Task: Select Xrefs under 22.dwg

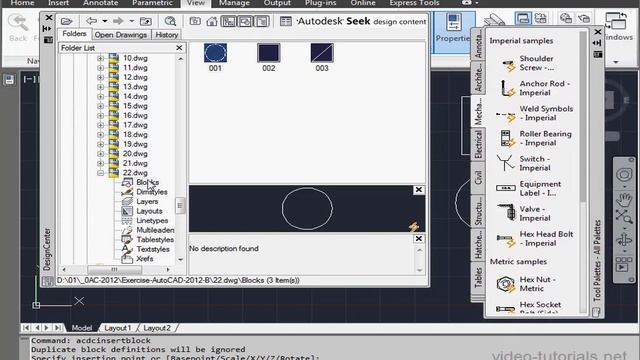Action: (145, 259)
